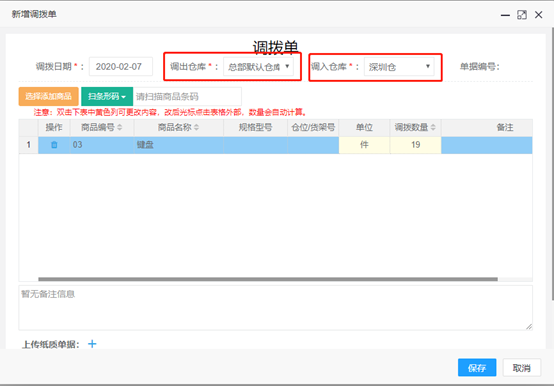Cancel with the 取消 button

click(521, 368)
